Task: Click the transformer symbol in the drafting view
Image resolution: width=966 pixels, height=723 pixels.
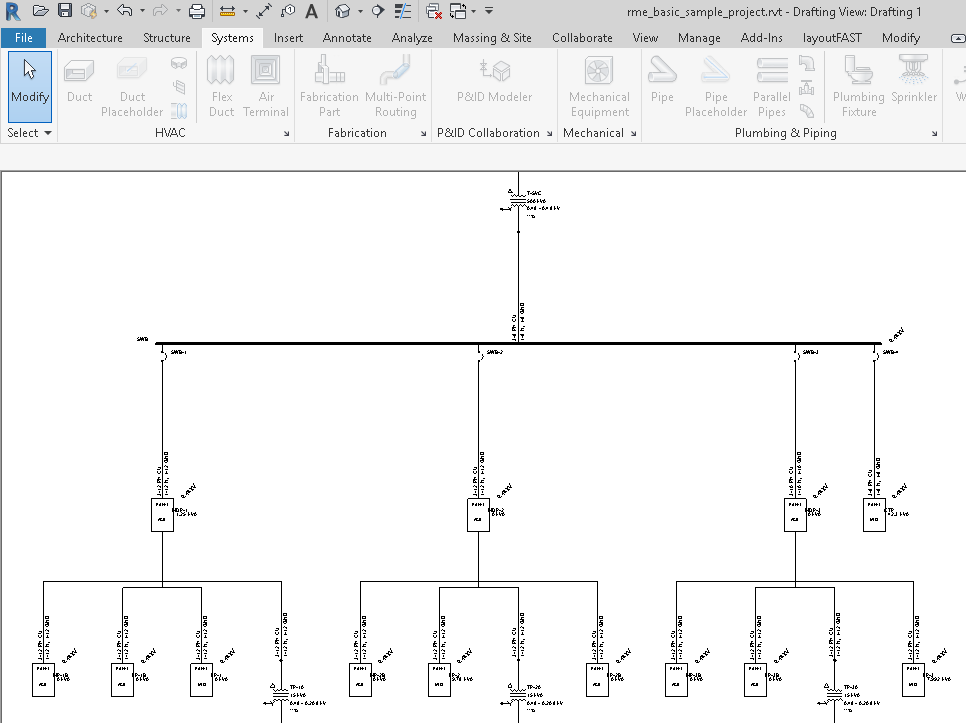Action: [x=517, y=199]
